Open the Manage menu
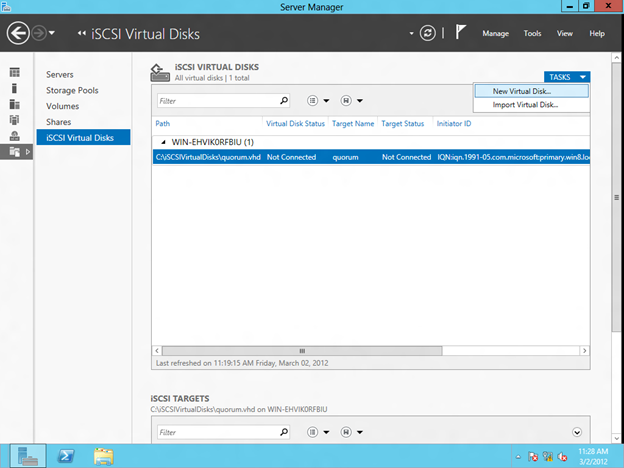Viewport: 624px width, 468px height. pyautogui.click(x=496, y=33)
